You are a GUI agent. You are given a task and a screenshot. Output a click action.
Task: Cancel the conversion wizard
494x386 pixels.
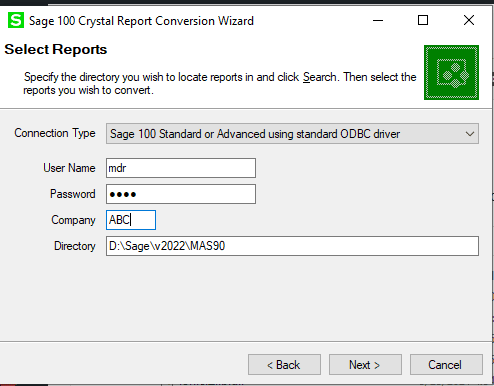(446, 365)
